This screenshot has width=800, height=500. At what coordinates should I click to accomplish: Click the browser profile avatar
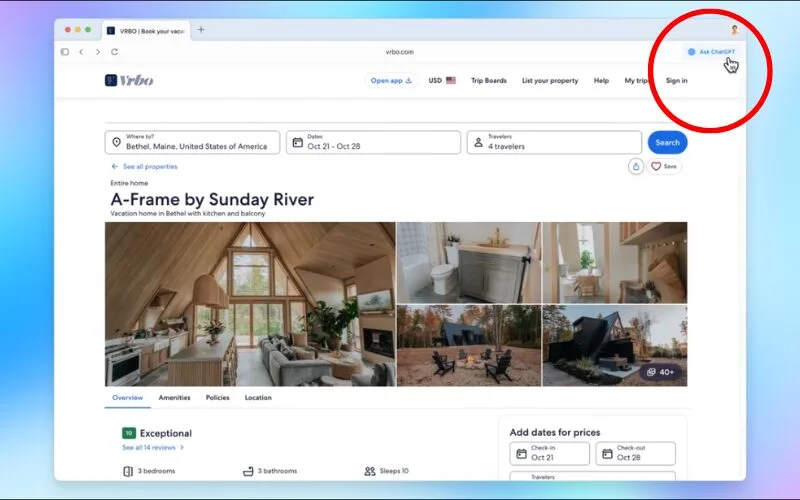[x=734, y=30]
